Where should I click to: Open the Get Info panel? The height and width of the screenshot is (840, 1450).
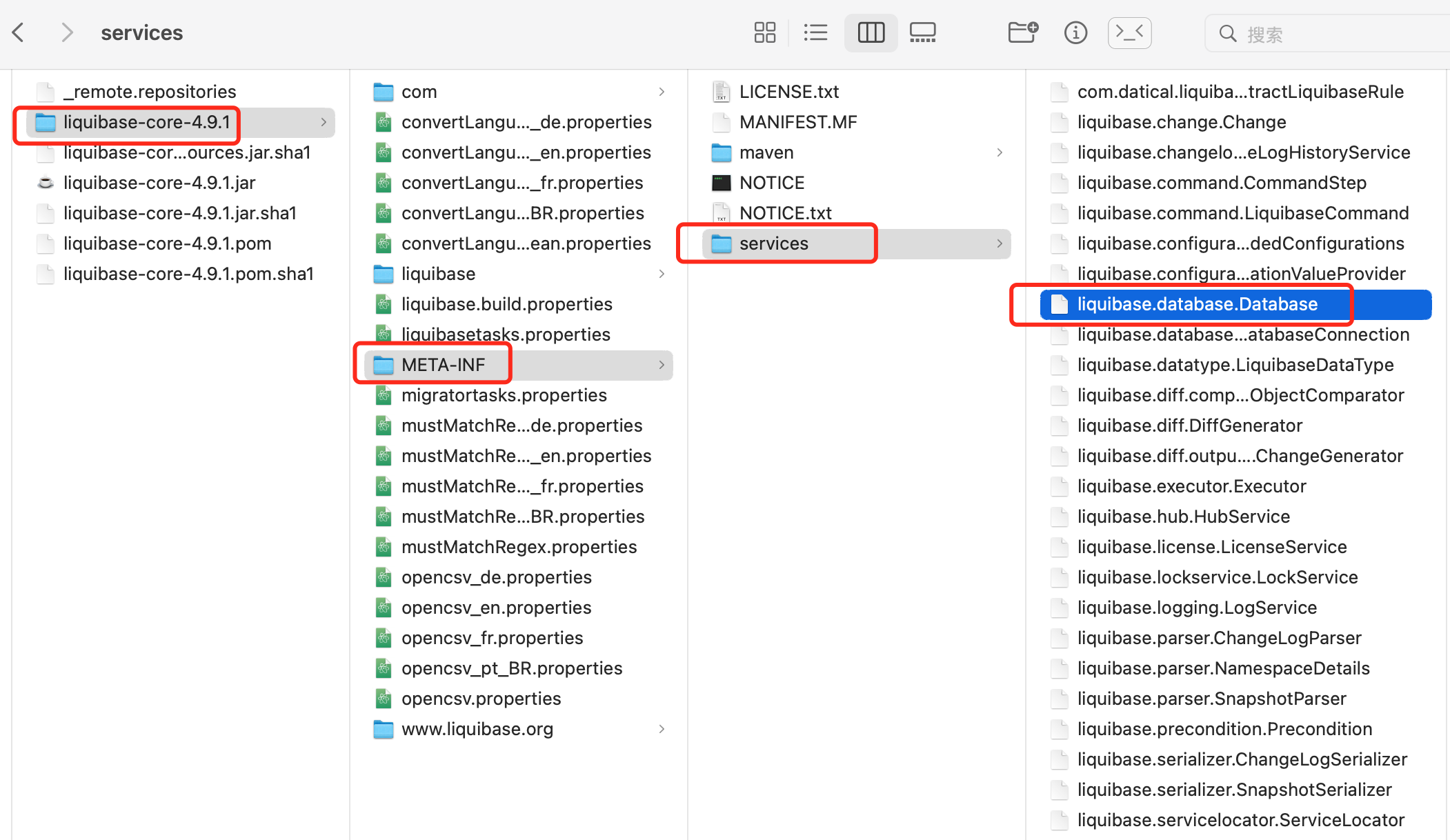click(1075, 32)
